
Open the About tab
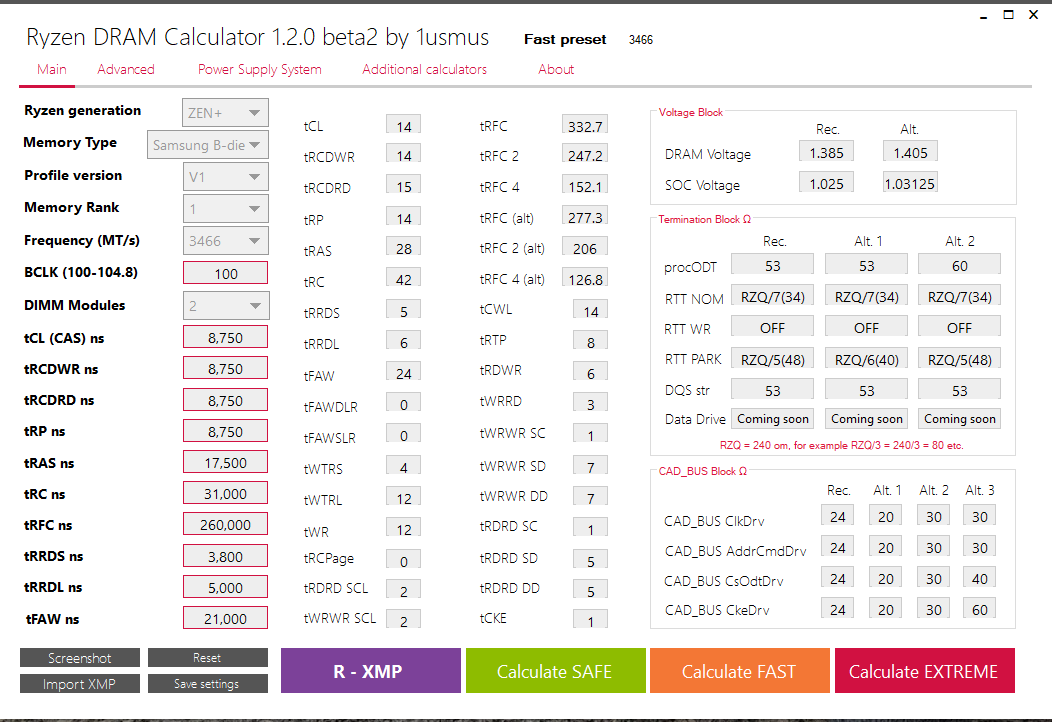[556, 69]
